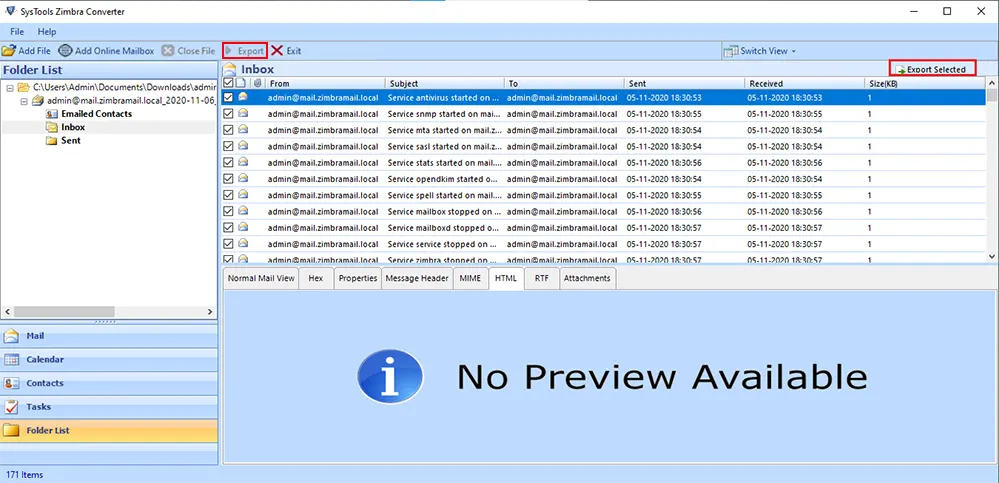The image size is (999, 483).
Task: Click folder tree scroll-left arrow
Action: coord(7,312)
